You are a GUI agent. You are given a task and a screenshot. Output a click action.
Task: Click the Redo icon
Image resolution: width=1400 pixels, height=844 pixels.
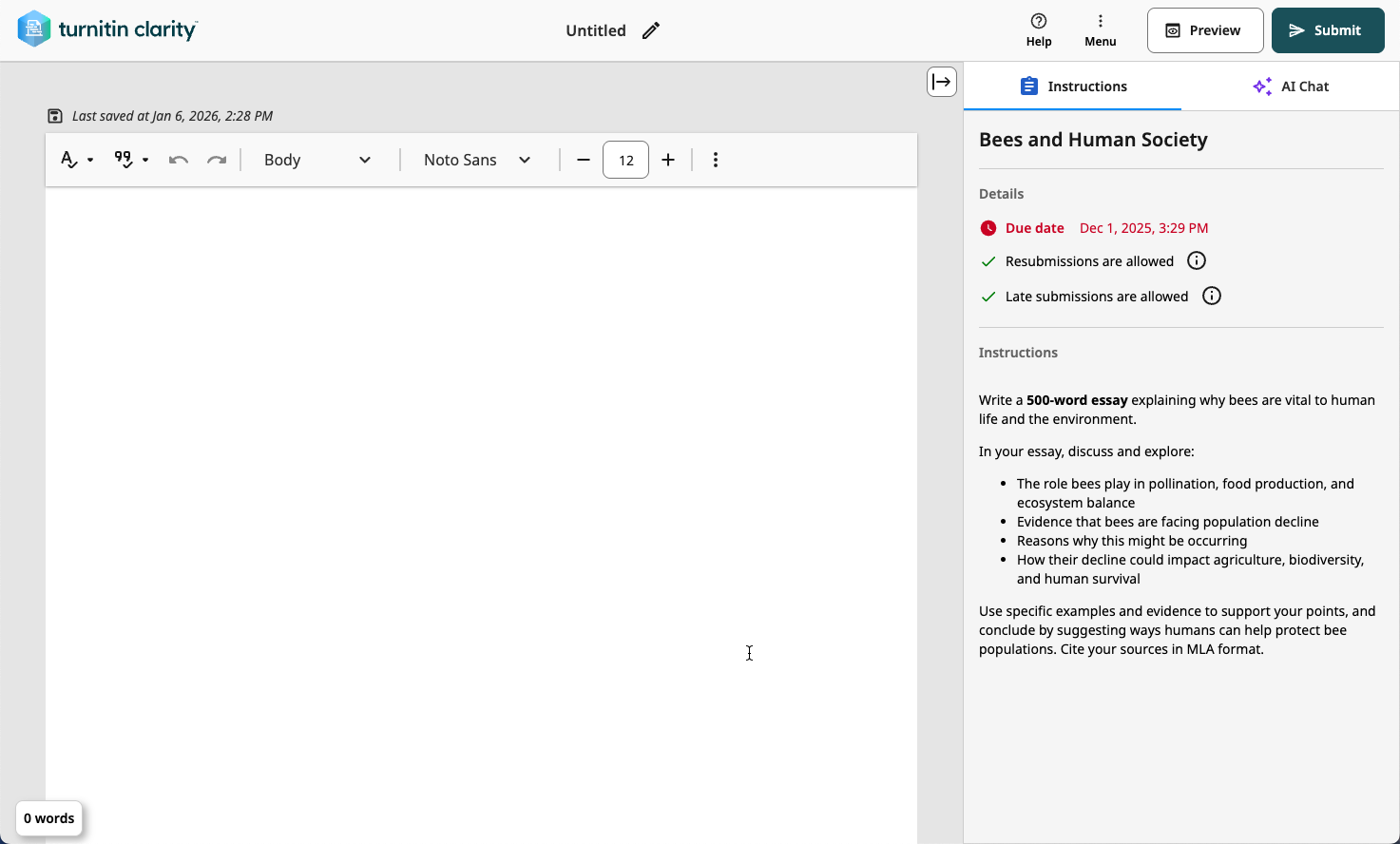click(217, 160)
